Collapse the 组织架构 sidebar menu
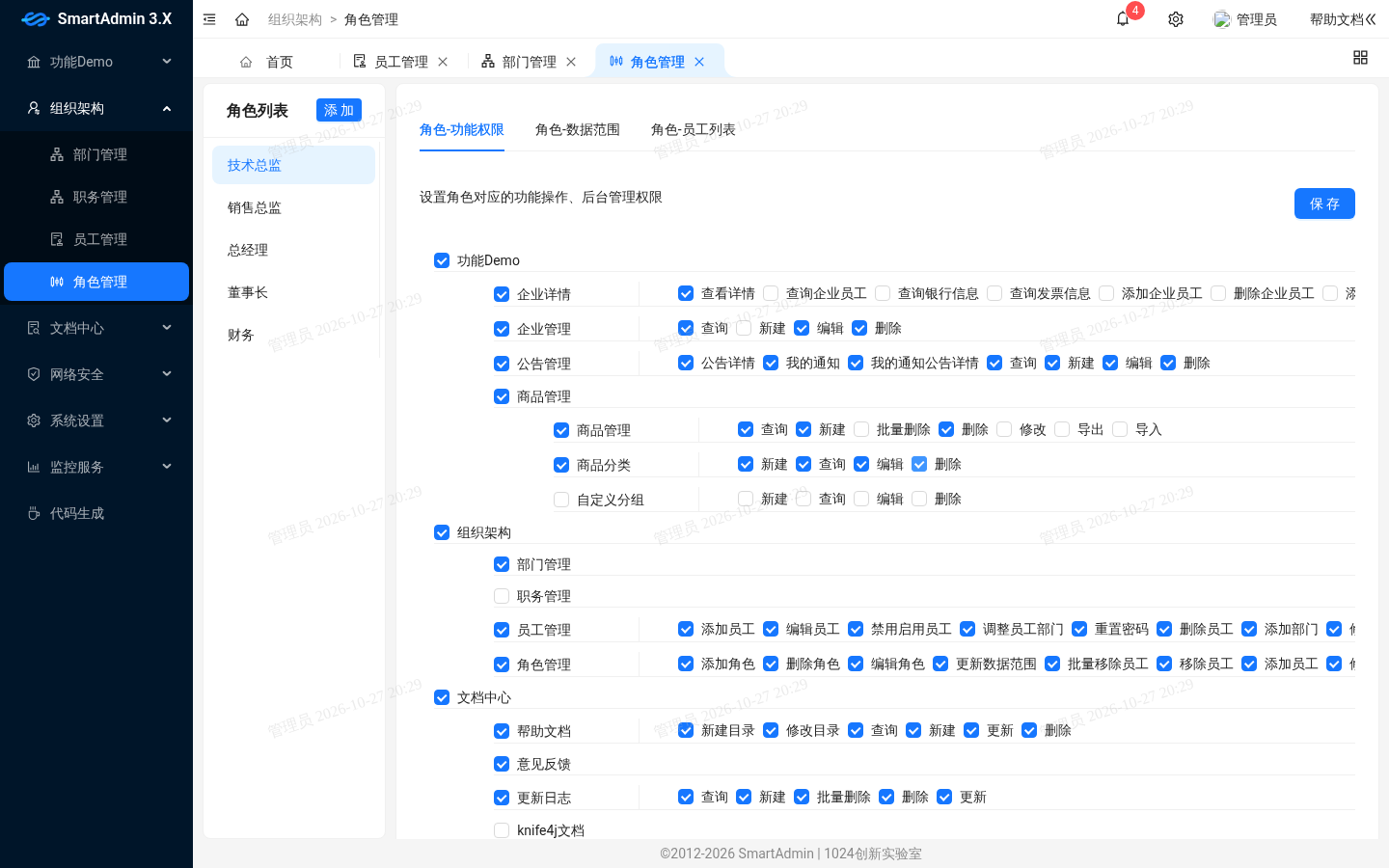Screen dimensions: 1389x868 (167, 108)
